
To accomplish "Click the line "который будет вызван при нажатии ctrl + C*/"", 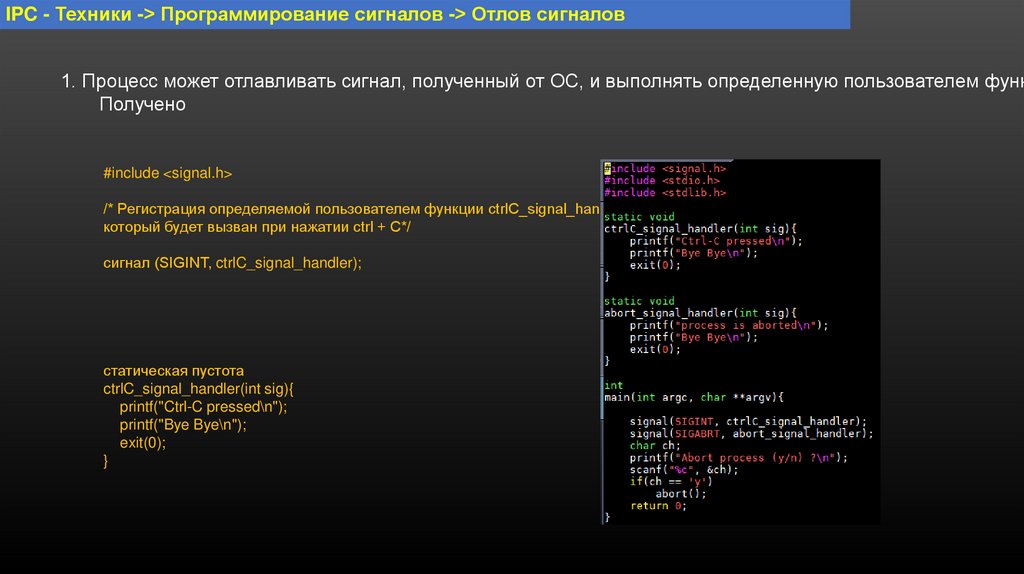I will coord(257,227).
